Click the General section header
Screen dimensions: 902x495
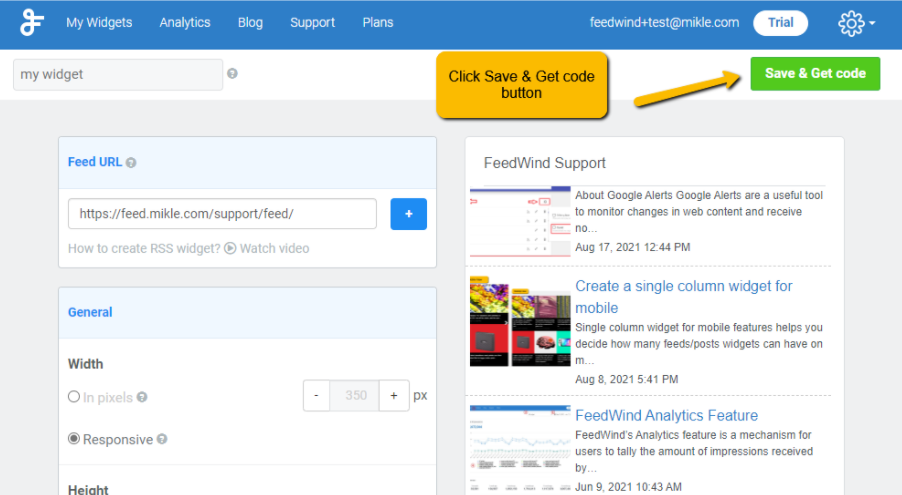247,313
